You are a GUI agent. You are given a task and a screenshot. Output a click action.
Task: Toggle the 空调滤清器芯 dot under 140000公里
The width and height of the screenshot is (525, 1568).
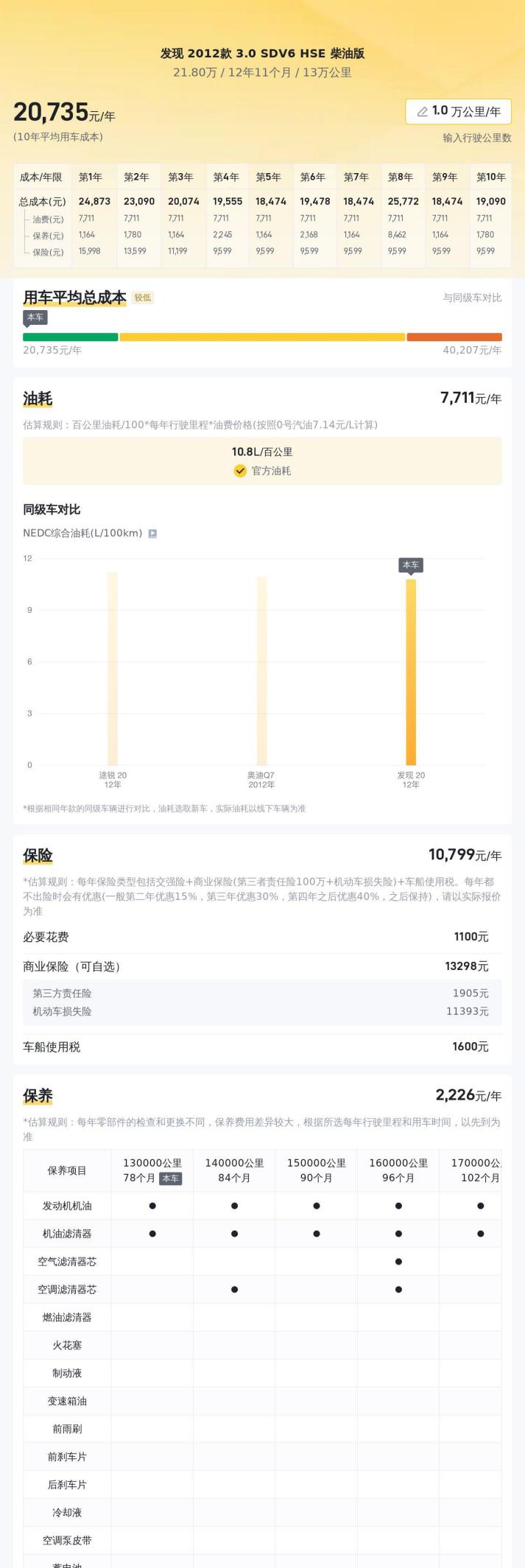pos(234,1290)
